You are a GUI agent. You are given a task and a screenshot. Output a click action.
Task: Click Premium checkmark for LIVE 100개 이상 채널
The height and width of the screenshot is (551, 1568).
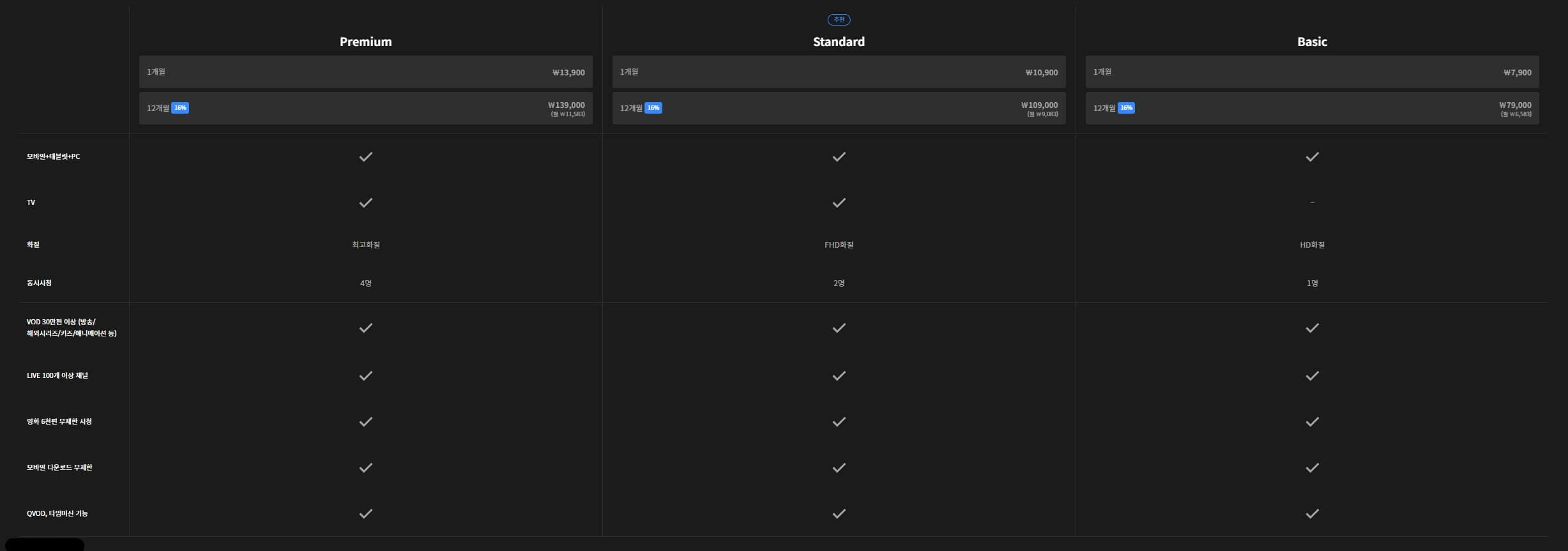click(365, 375)
